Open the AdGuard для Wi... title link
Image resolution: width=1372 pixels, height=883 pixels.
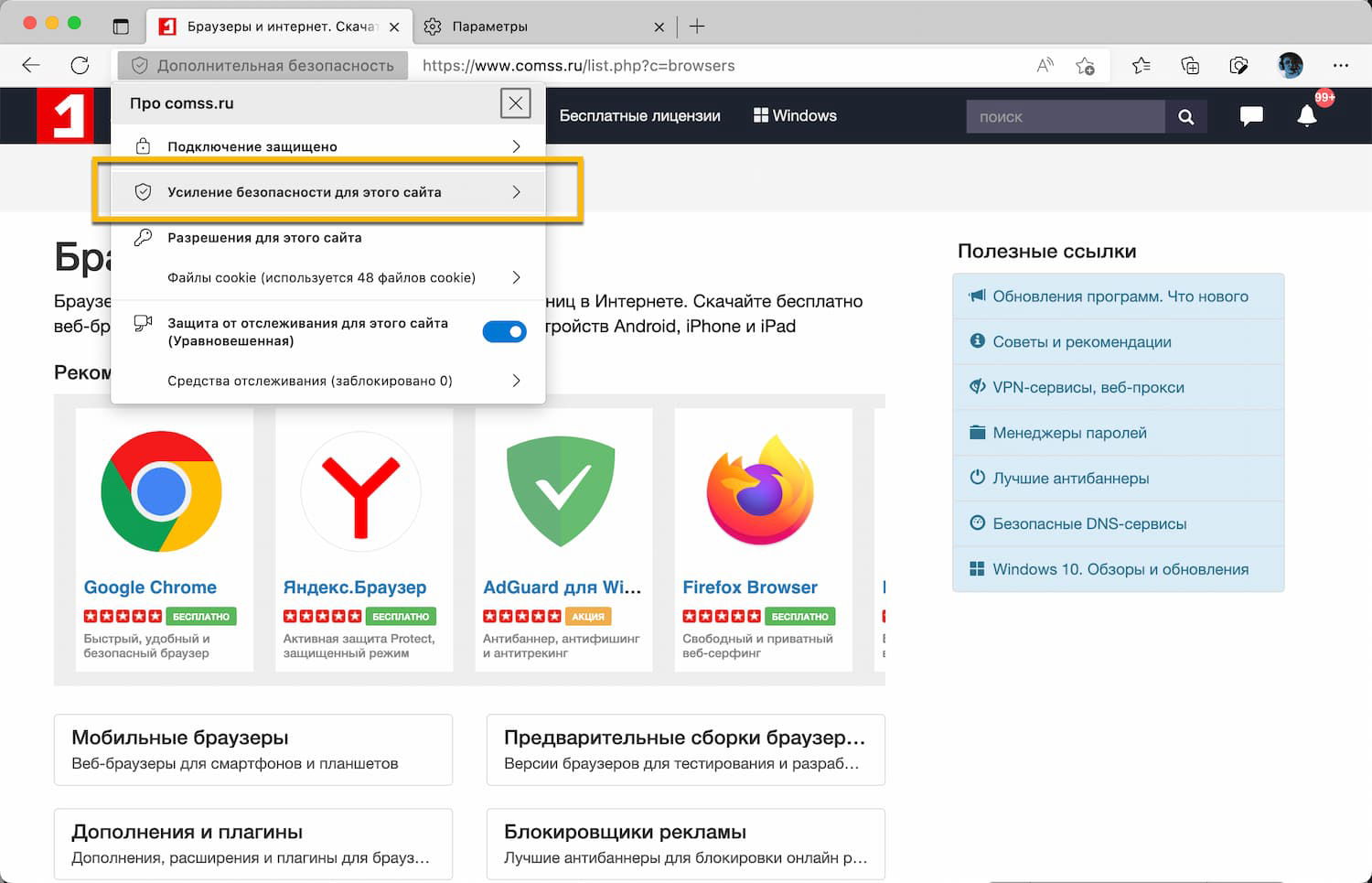pos(563,587)
